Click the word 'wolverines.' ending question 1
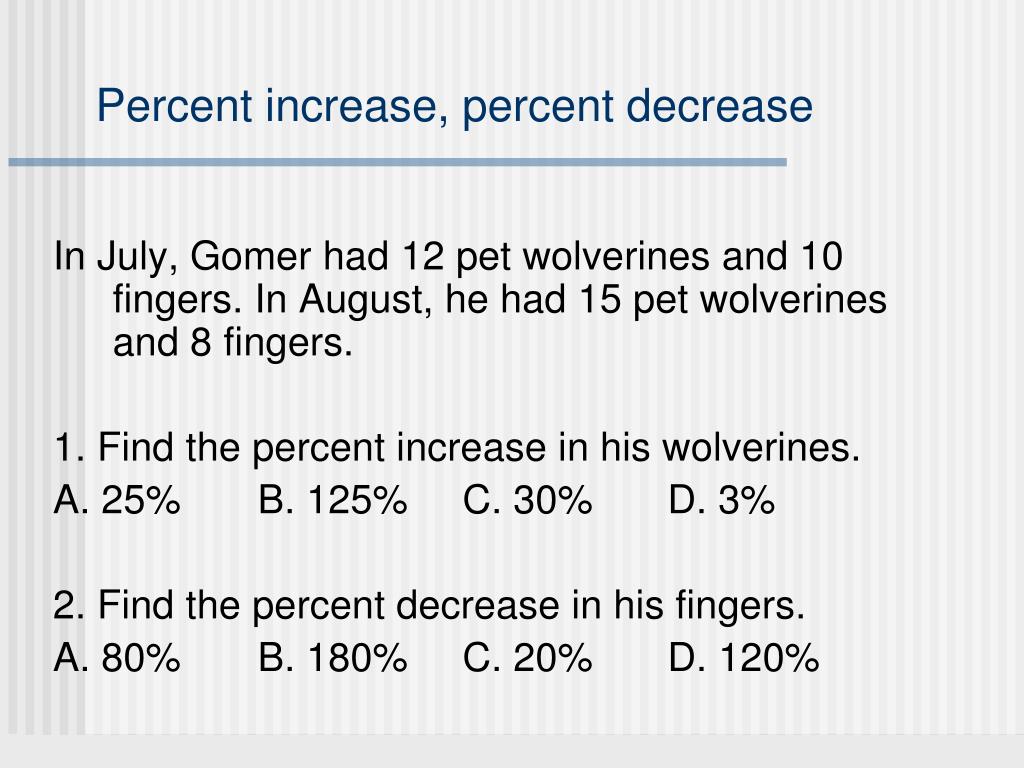Screen dimensions: 1024x768 (761, 448)
